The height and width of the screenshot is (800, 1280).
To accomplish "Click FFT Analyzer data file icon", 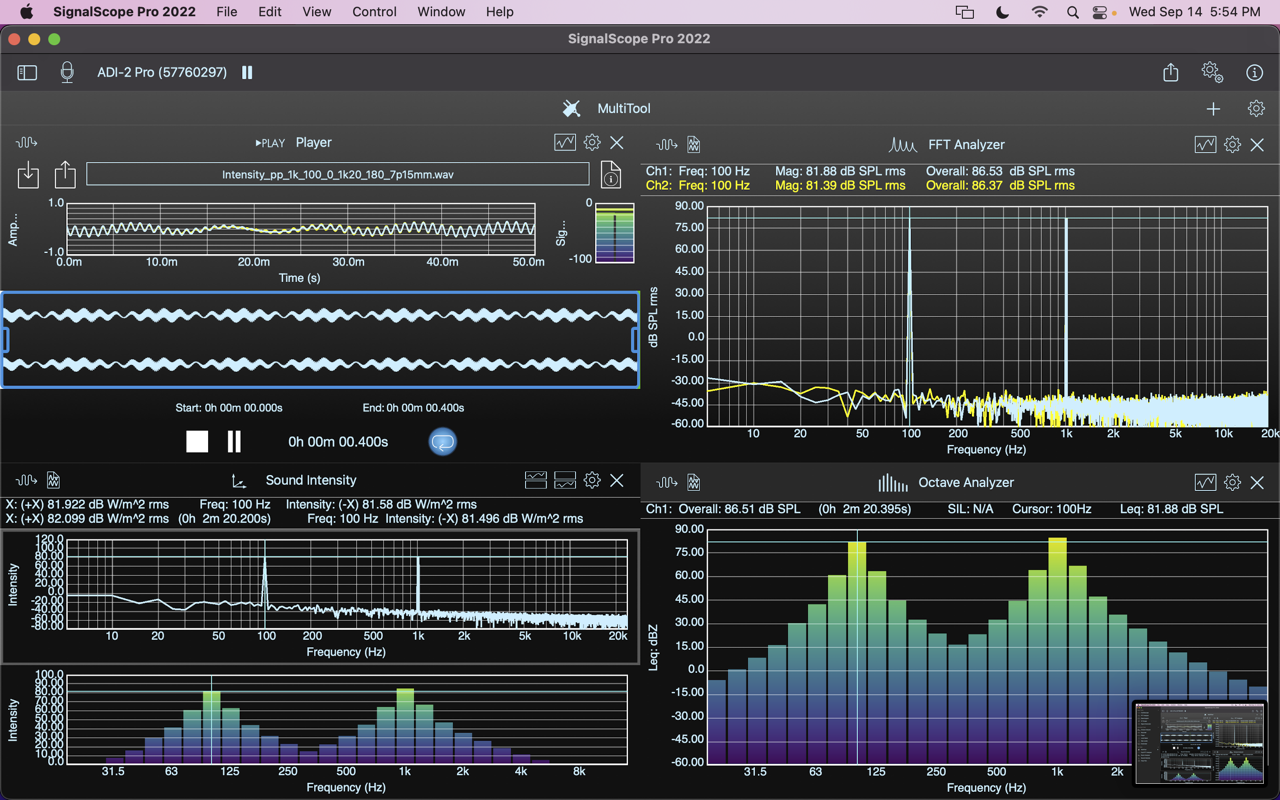I will tap(694, 145).
